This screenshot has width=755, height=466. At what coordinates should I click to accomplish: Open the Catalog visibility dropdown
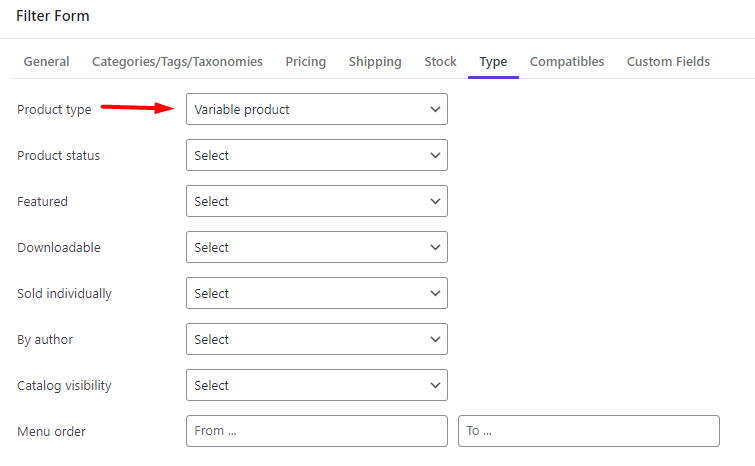[x=317, y=385]
